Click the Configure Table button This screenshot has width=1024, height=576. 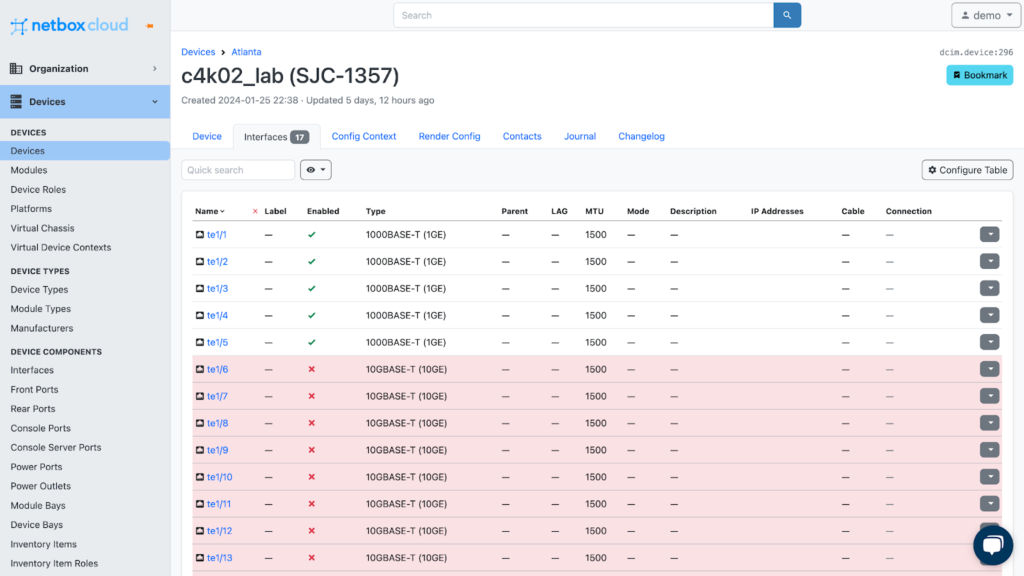(967, 170)
